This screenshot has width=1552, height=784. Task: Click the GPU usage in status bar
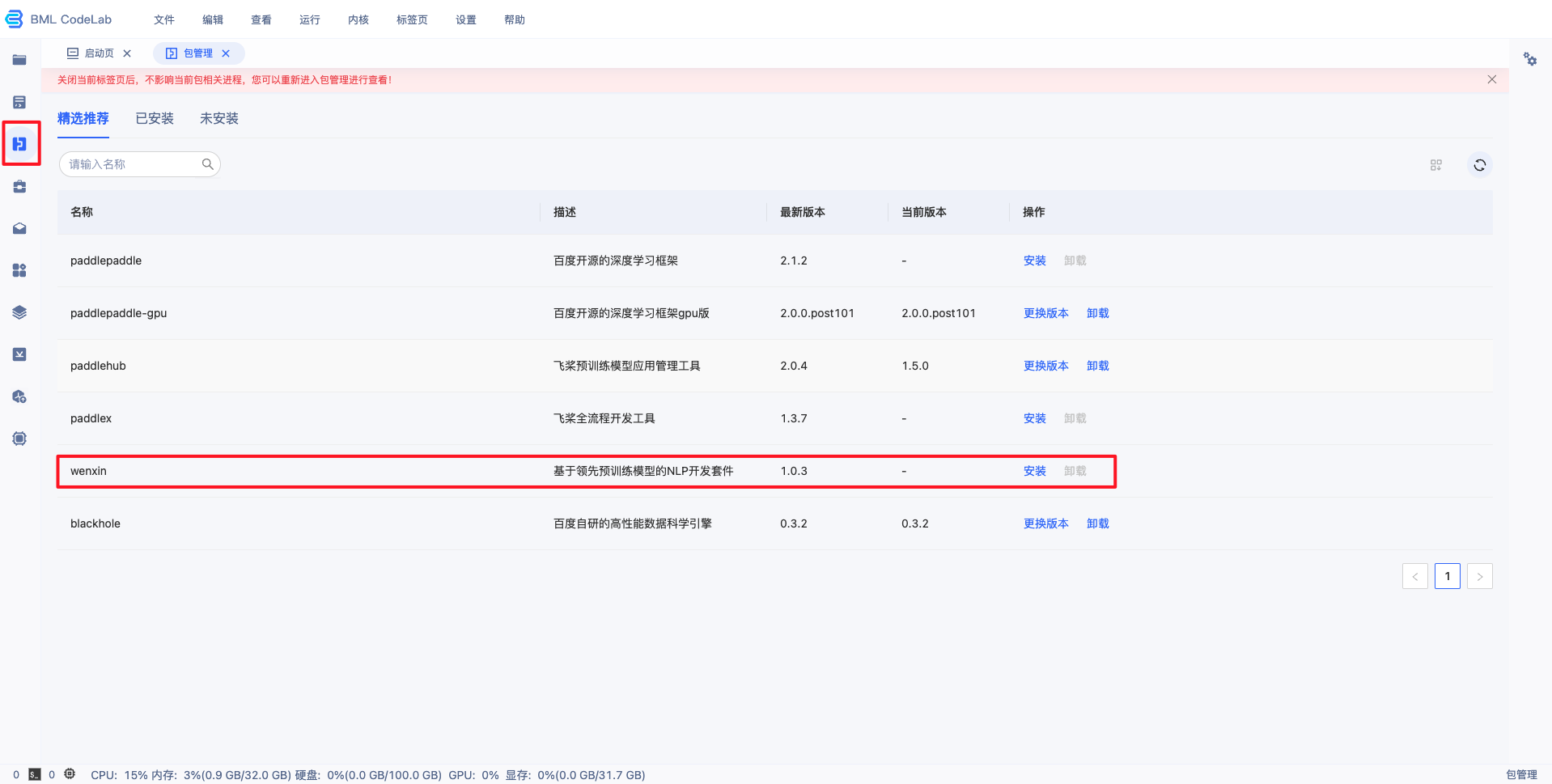point(473,775)
